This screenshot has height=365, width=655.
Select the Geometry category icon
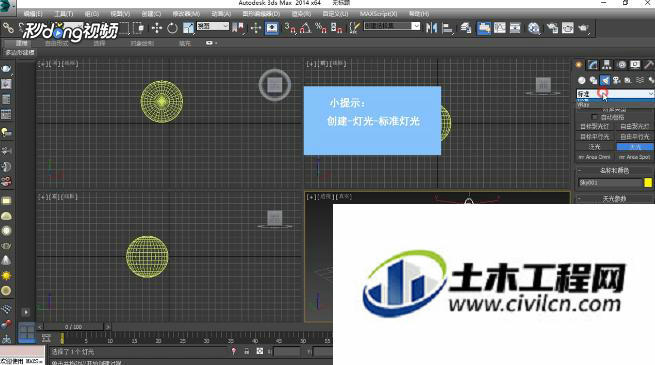pyautogui.click(x=581, y=80)
